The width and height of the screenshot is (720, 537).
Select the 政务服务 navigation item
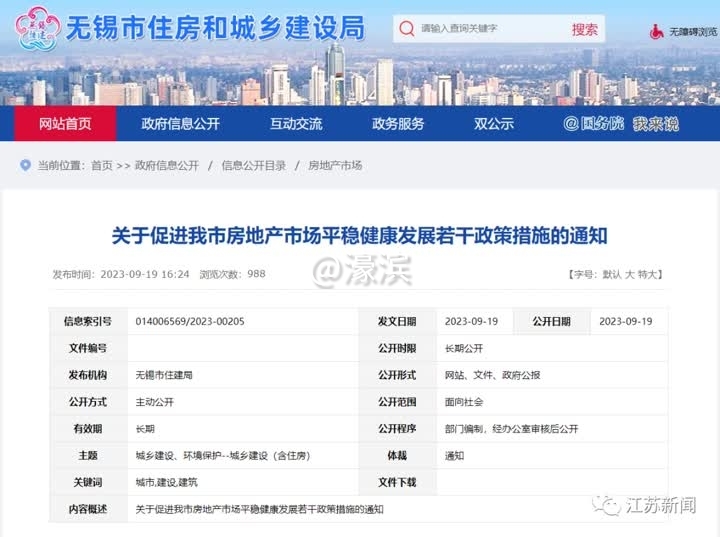point(398,124)
